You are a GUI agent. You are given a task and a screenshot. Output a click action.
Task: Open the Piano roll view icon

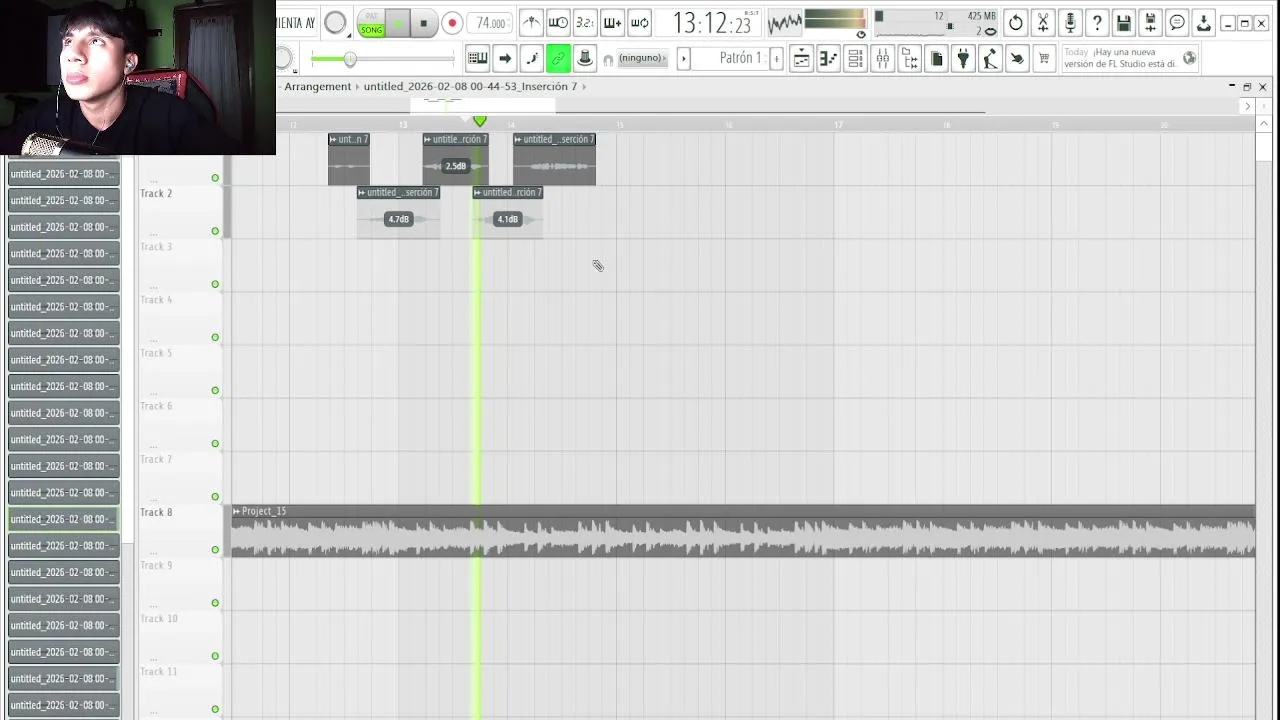(828, 59)
